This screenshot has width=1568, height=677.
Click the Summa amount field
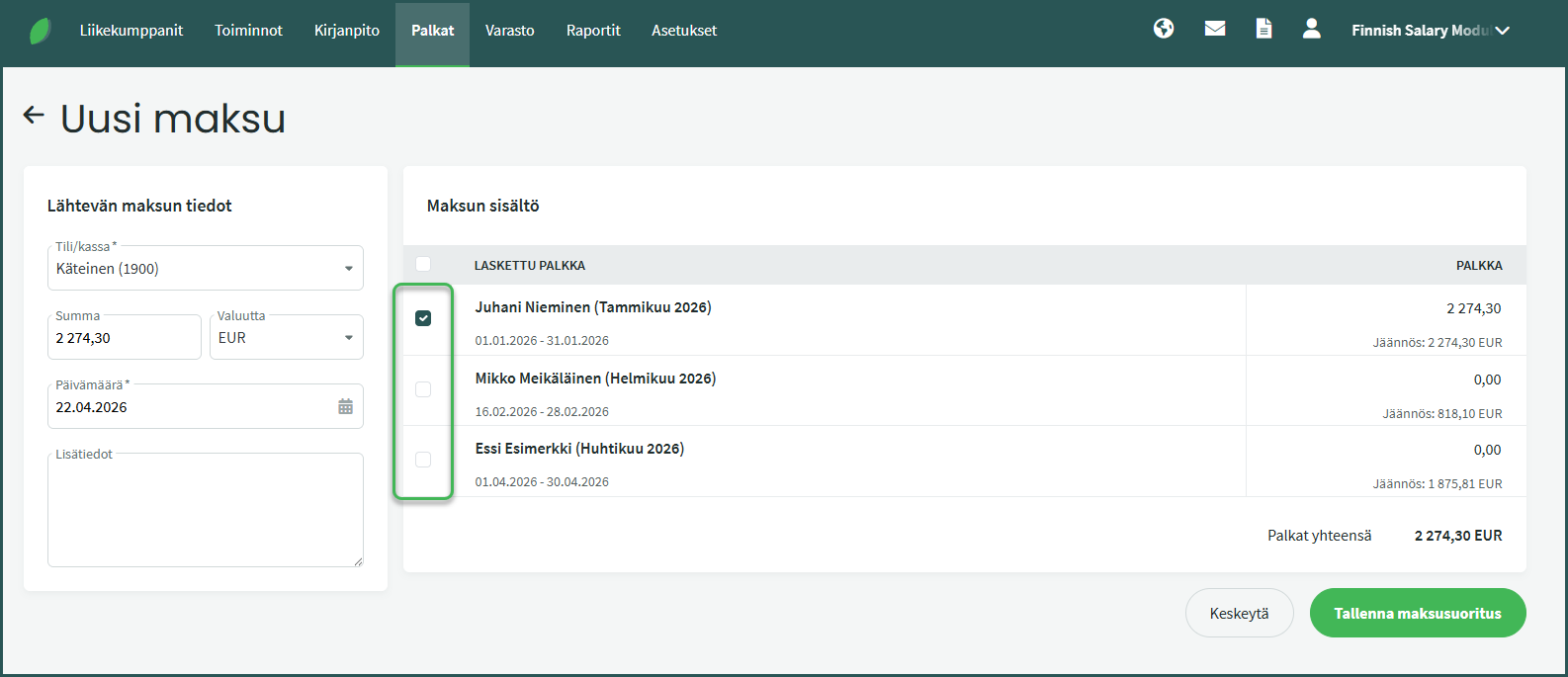(x=124, y=338)
